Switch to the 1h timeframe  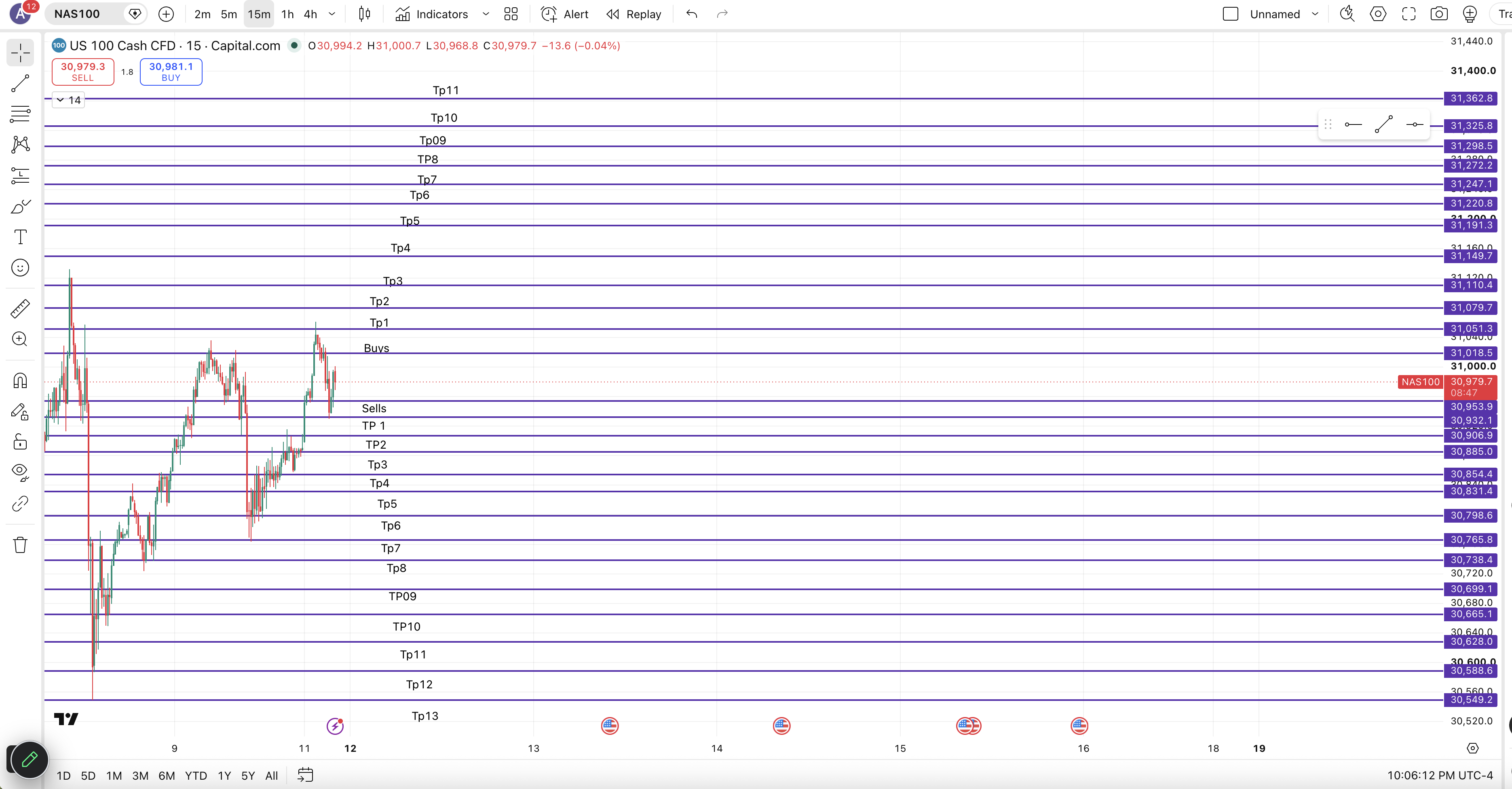[x=287, y=14]
